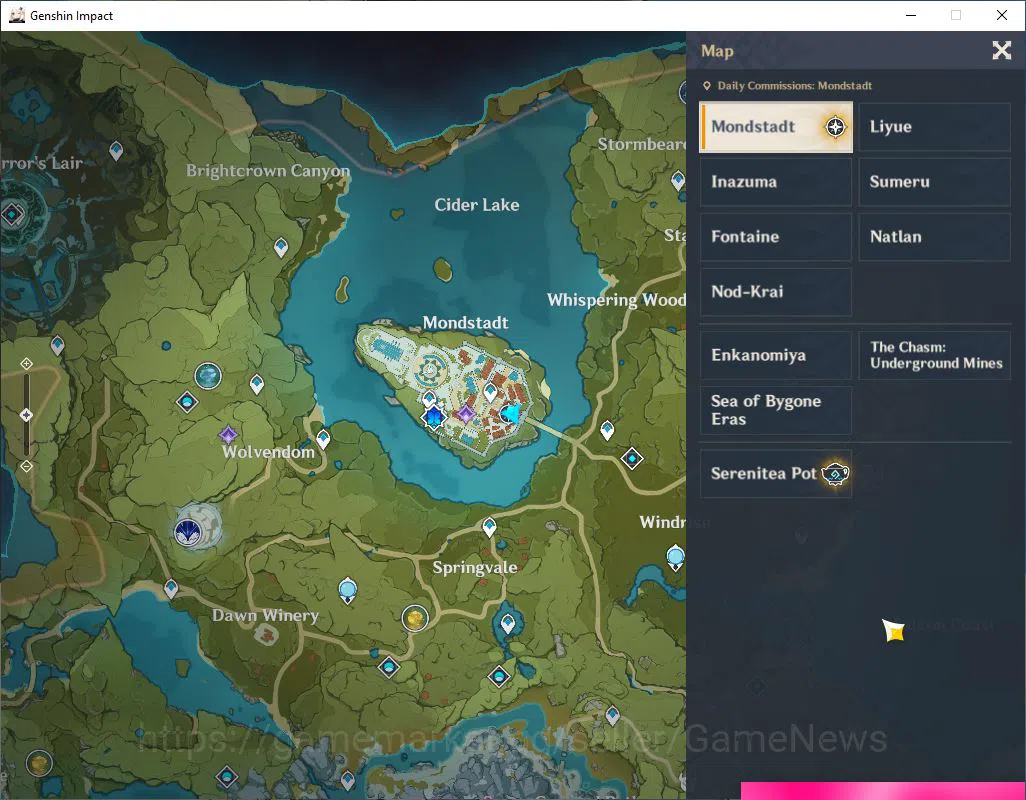
Task: Switch map to Liyue region
Action: 934,127
